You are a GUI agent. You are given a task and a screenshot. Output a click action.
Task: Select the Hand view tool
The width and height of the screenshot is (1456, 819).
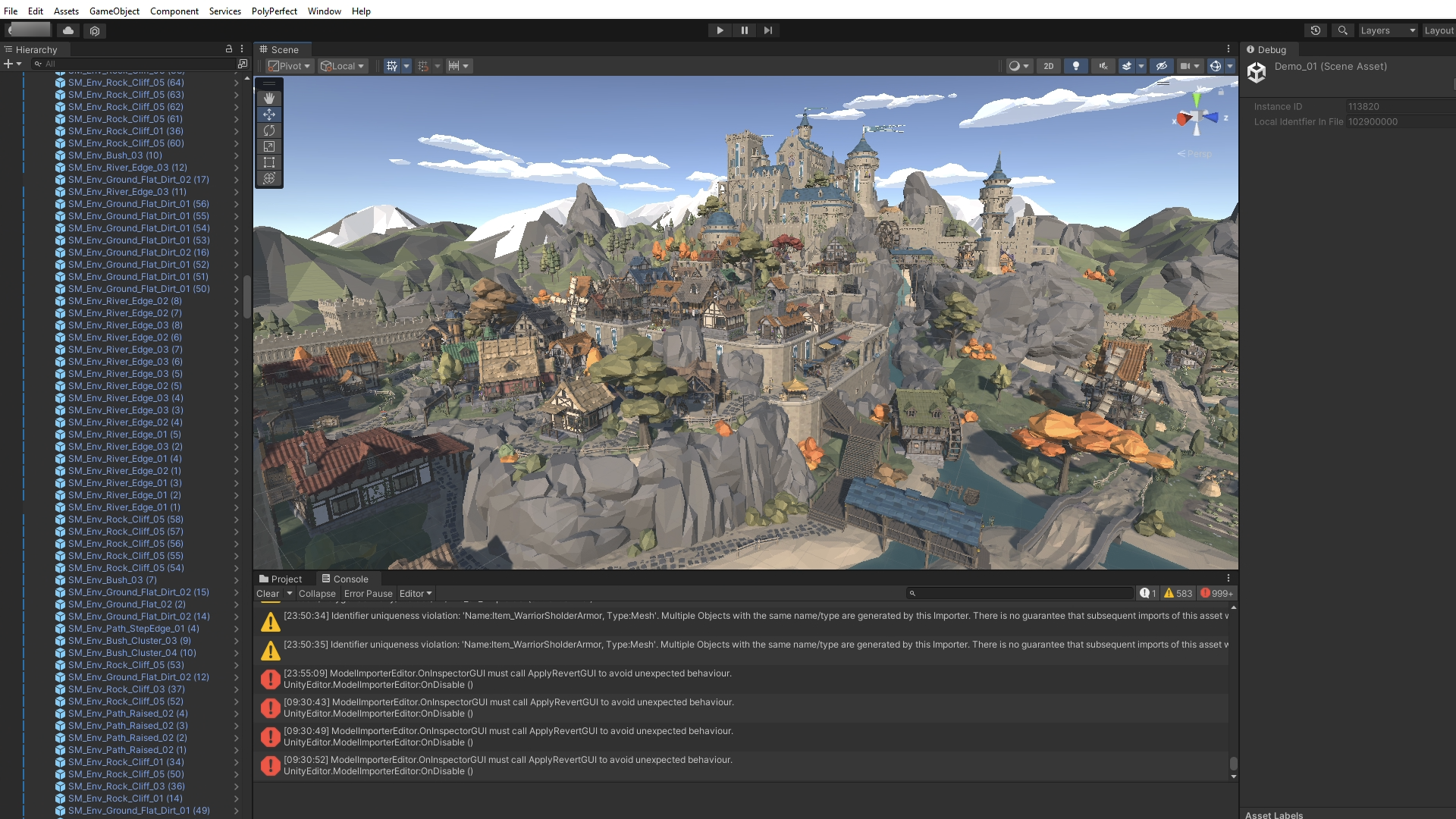[268, 99]
